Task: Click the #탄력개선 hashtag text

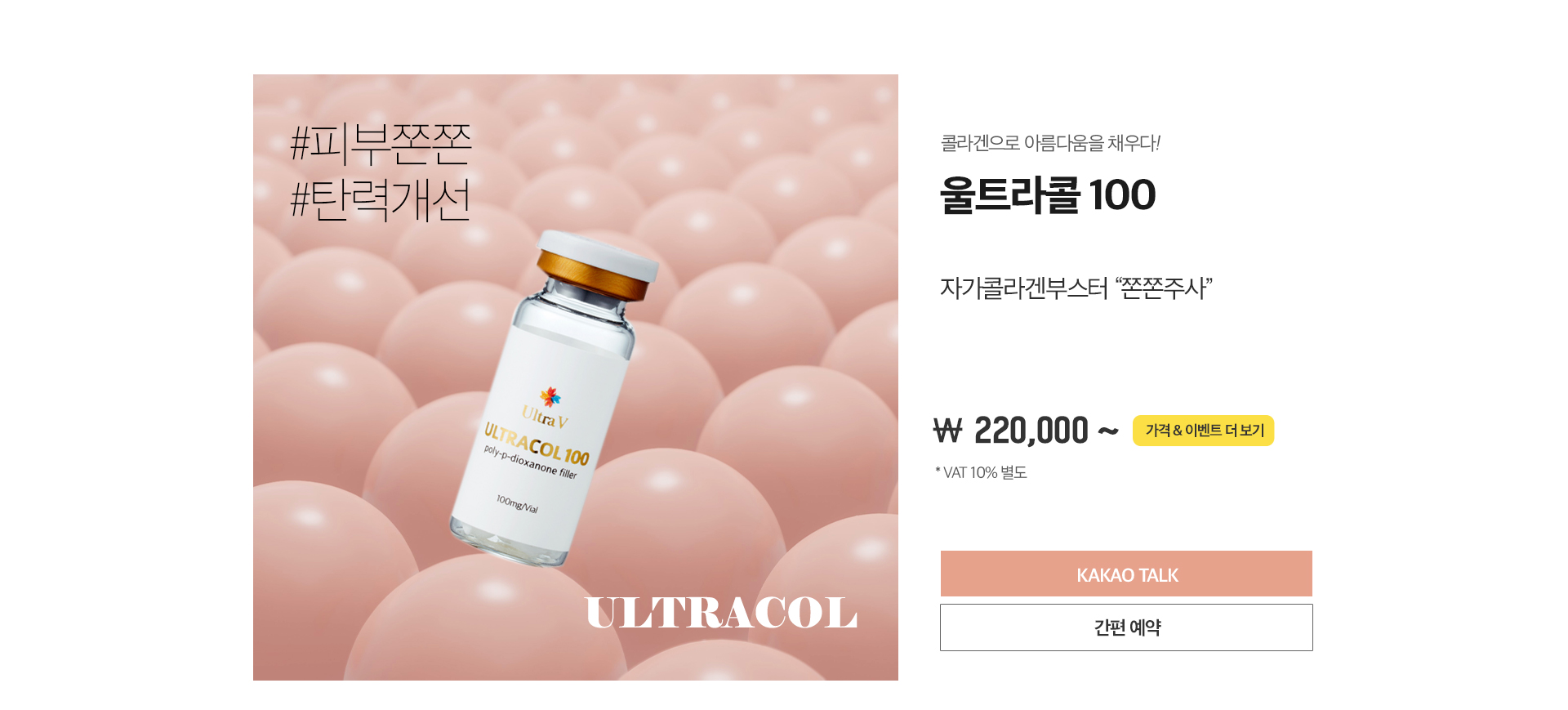Action: tap(381, 200)
